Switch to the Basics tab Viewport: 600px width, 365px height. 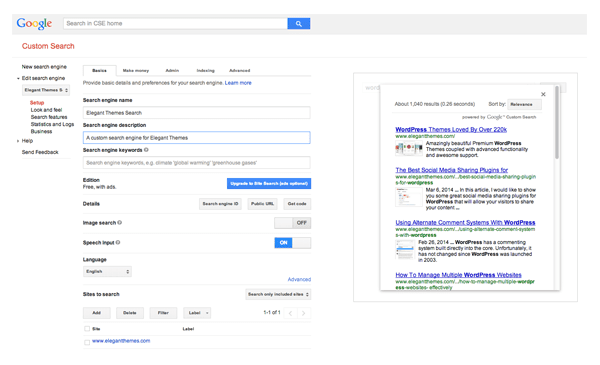point(99,70)
